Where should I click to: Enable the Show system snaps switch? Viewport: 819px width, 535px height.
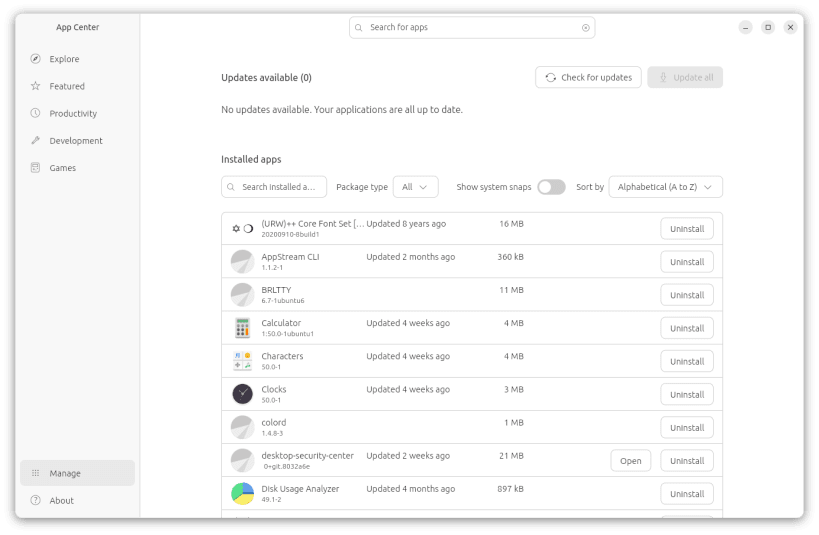[x=551, y=187]
